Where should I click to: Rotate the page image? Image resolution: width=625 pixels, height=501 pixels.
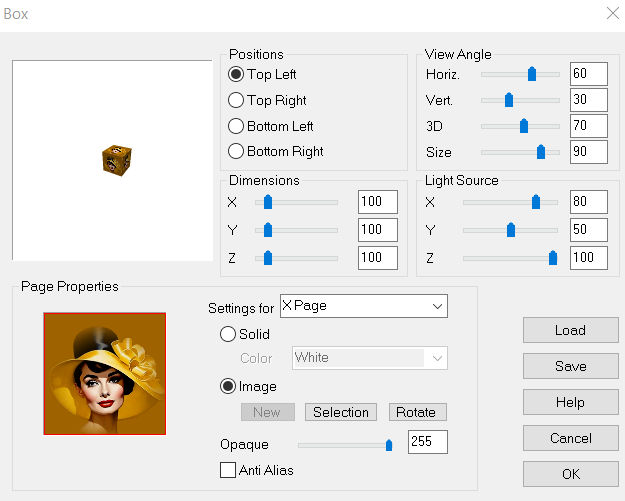coord(418,412)
